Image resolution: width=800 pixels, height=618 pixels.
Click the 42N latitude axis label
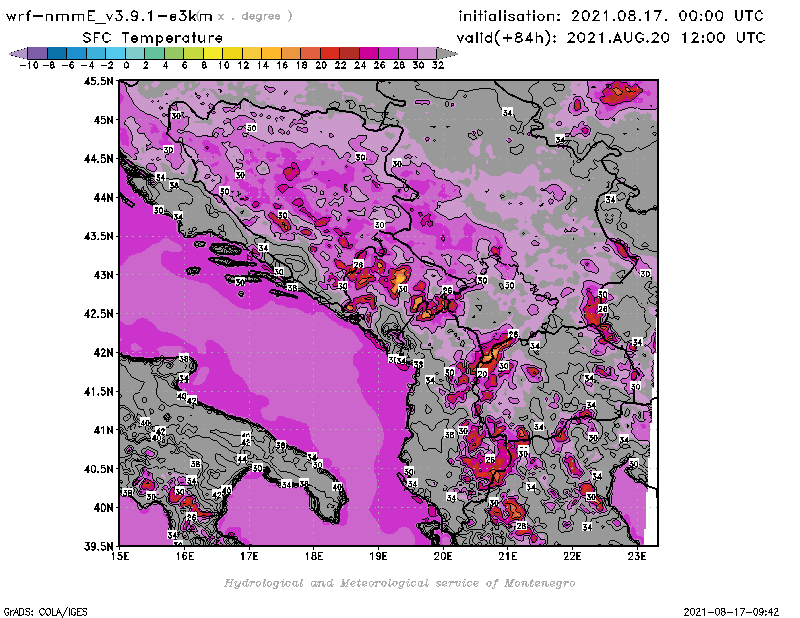[103, 352]
